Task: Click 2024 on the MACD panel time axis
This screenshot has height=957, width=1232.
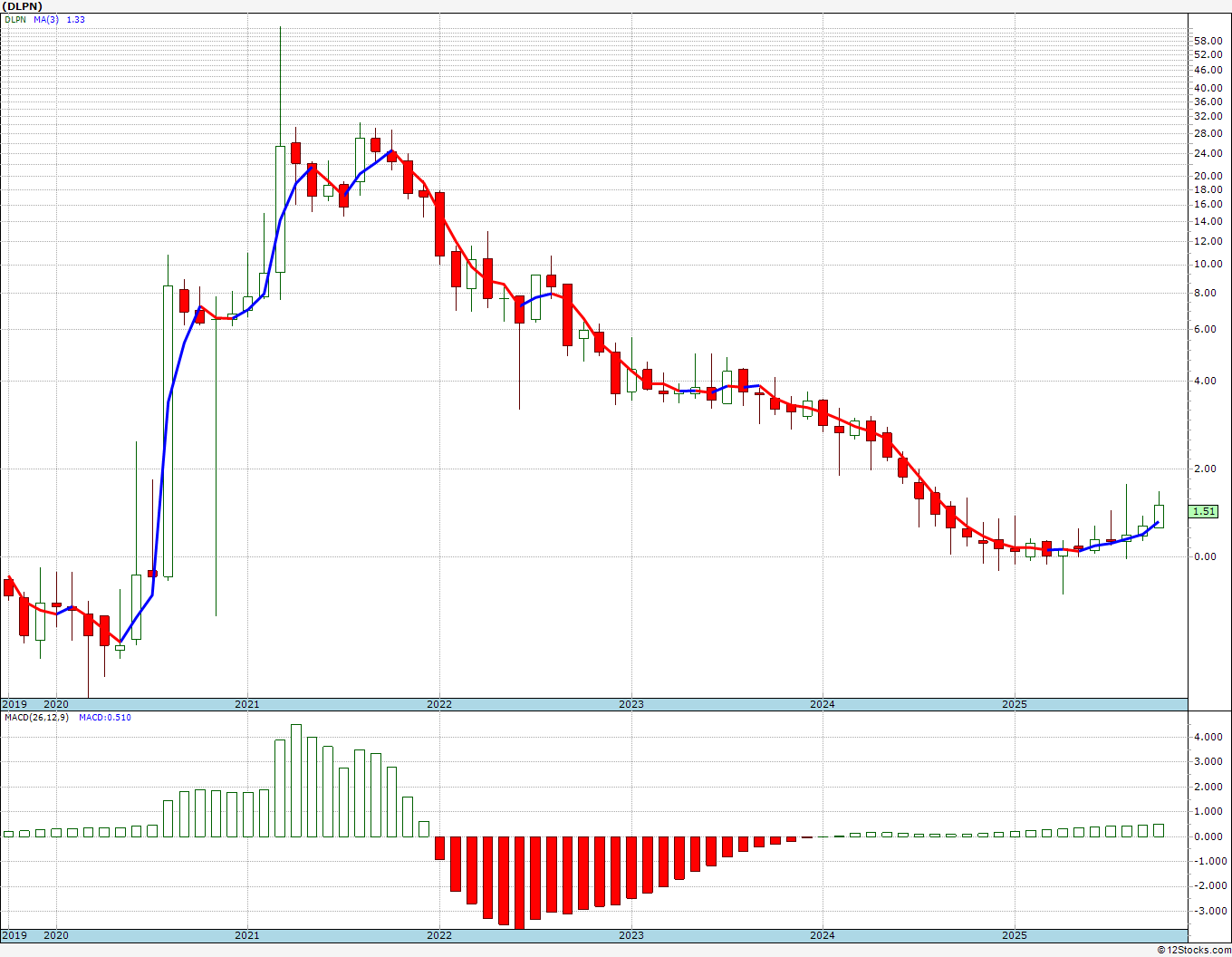Action: [x=823, y=935]
